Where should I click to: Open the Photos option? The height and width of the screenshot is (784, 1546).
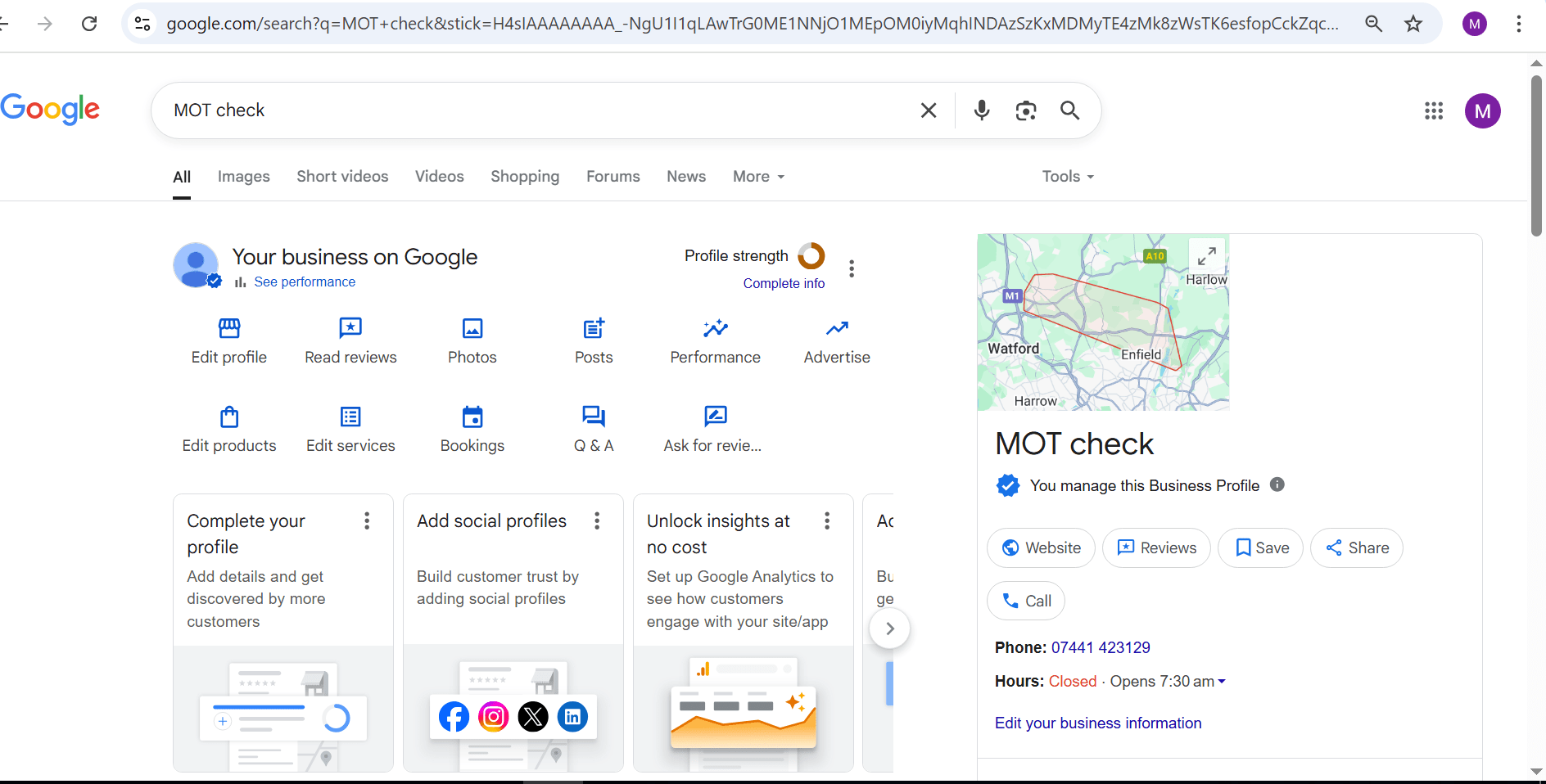point(472,341)
